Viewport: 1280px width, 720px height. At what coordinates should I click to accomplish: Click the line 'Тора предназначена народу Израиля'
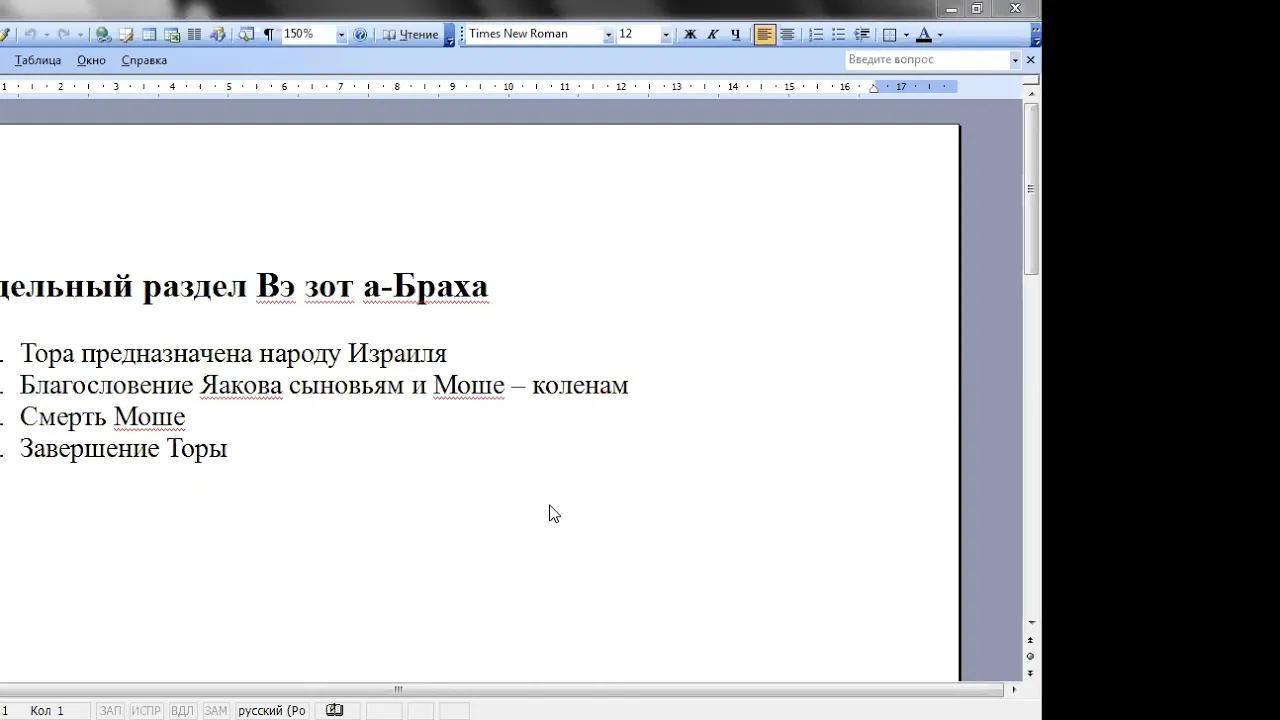tap(233, 354)
